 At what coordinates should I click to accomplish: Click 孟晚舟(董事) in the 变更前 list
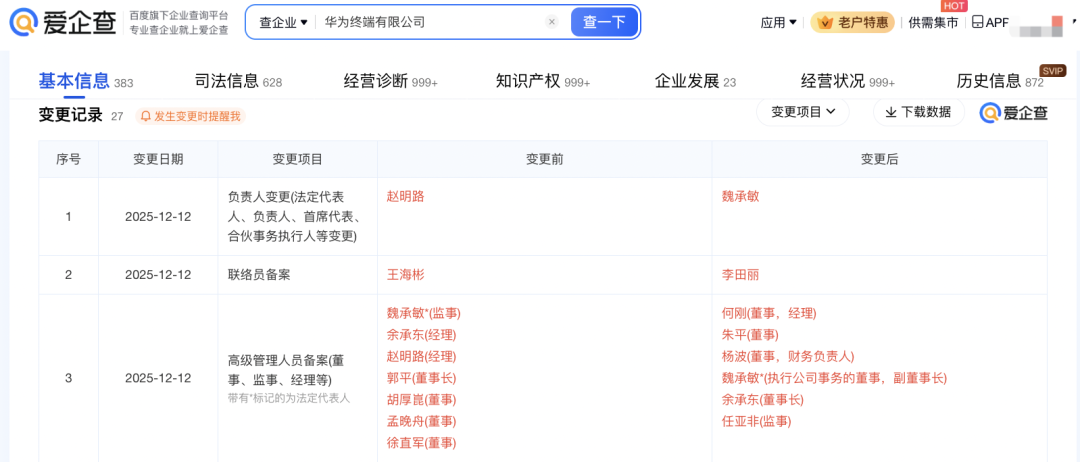coord(421,421)
